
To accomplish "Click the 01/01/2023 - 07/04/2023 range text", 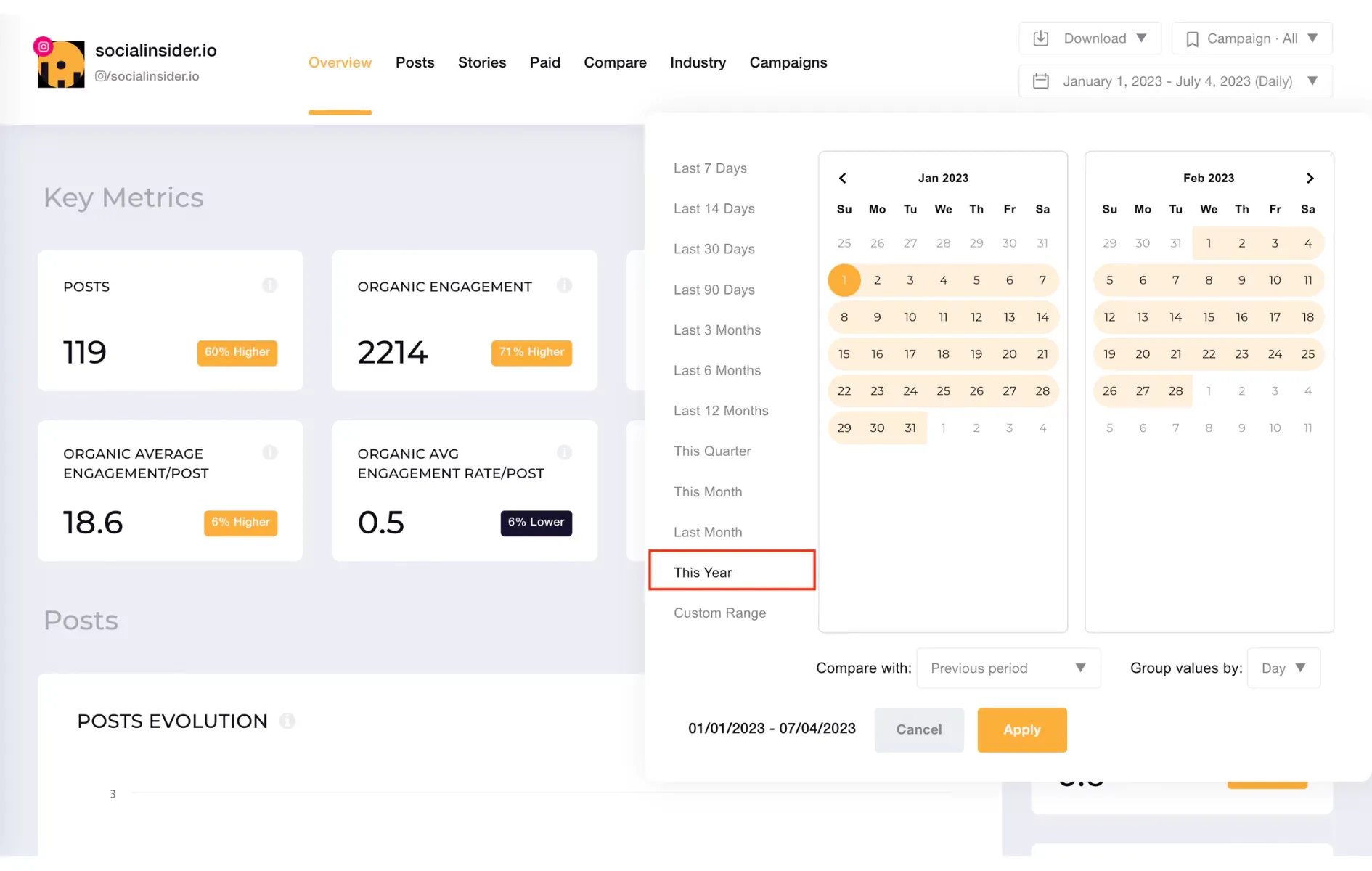I will point(772,729).
